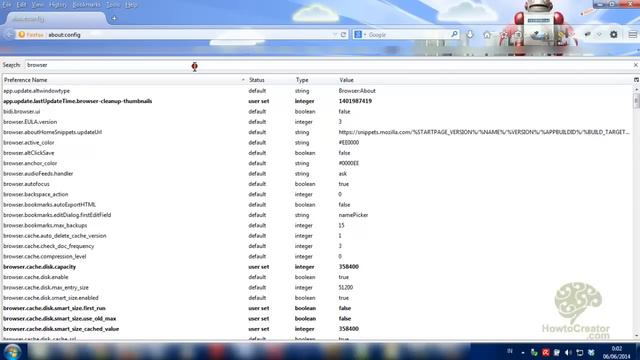
Task: Open the network tray icon
Action: pyautogui.click(x=580, y=352)
